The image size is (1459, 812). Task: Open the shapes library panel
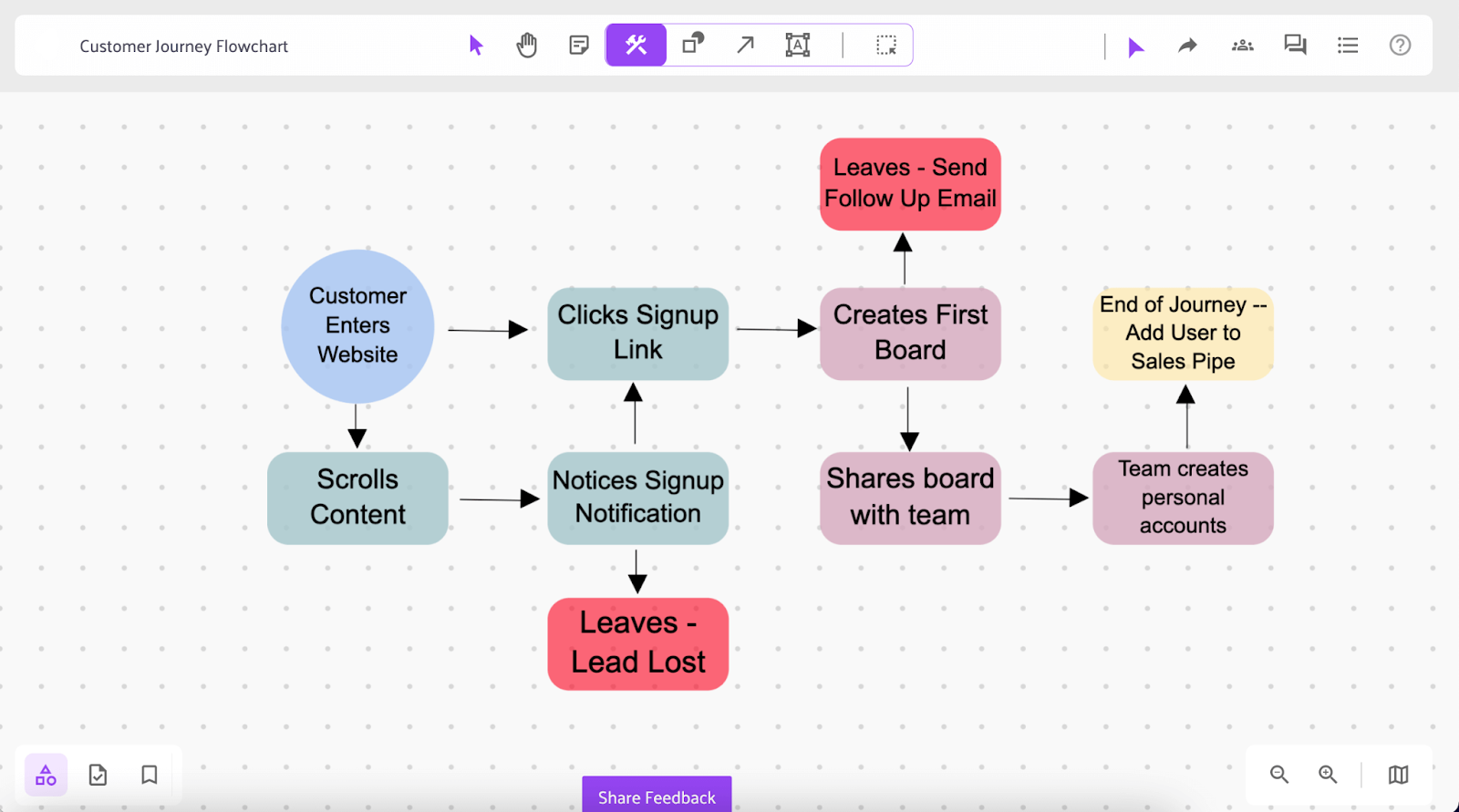point(46,776)
